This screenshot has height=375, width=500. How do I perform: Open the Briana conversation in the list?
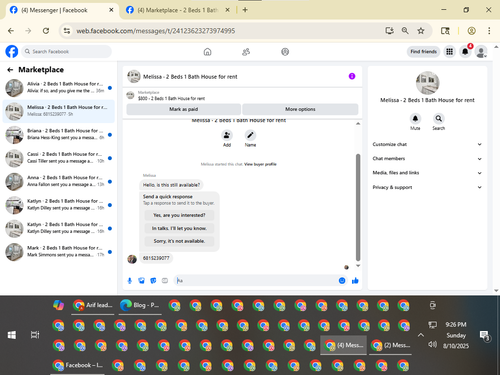tap(59, 134)
